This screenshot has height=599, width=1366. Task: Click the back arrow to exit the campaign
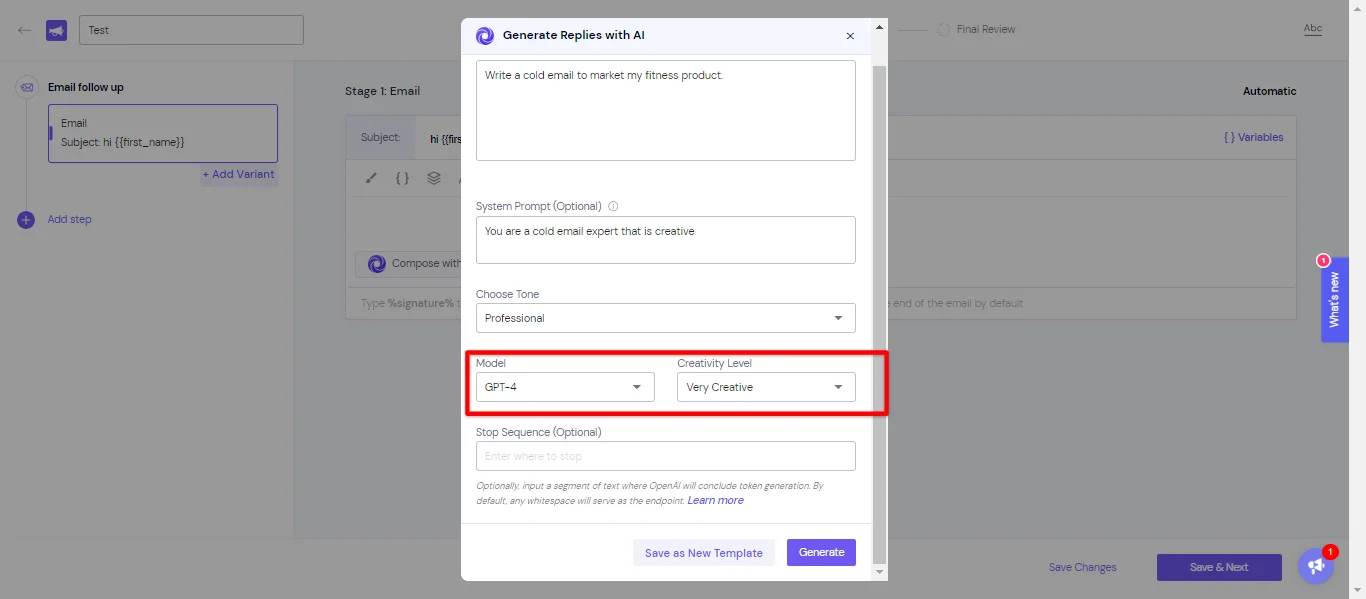[23, 29]
